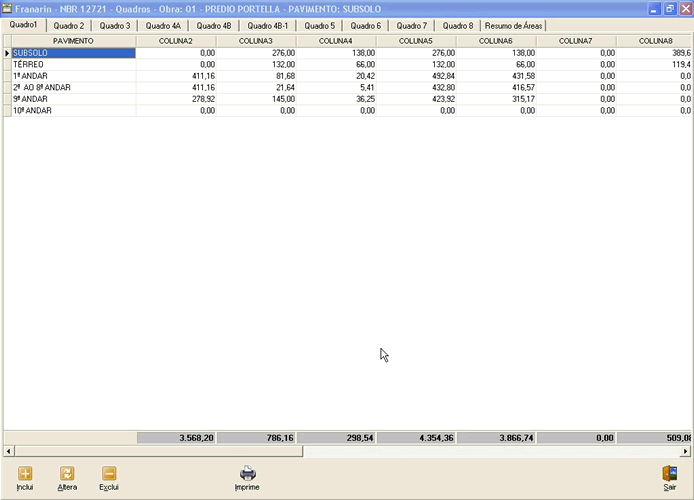Open the Quadro 3 tab

tap(115, 26)
